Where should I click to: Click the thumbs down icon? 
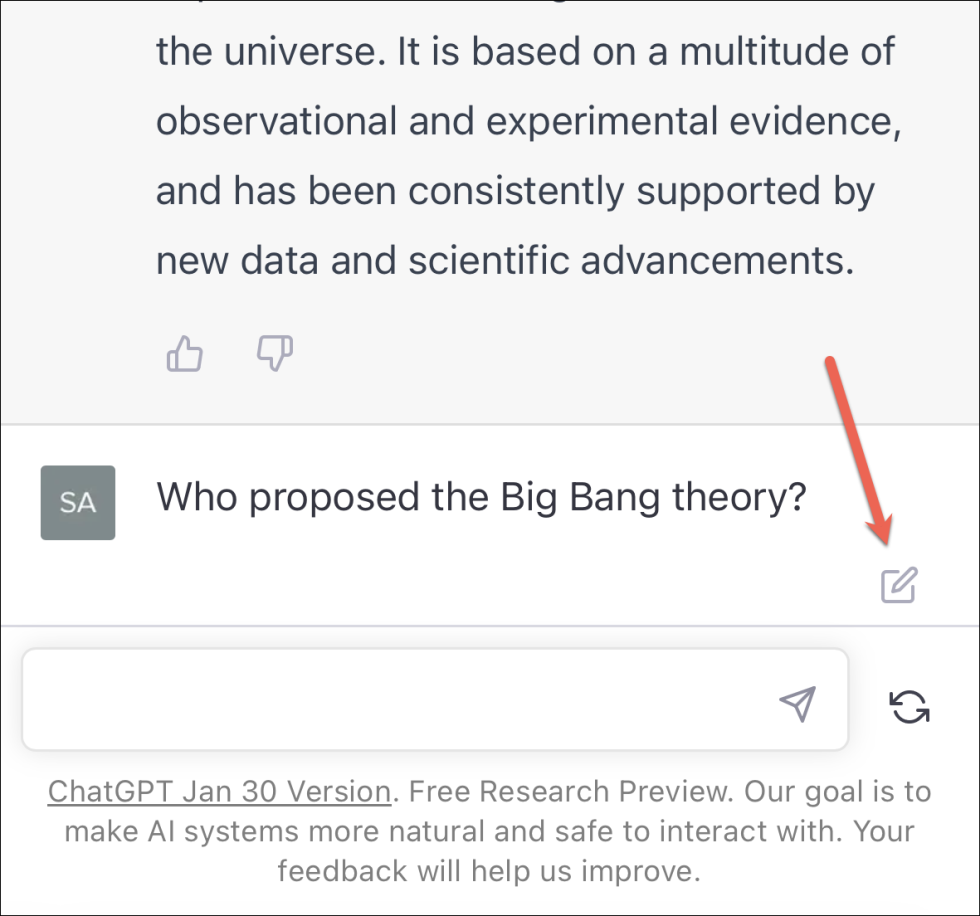pyautogui.click(x=275, y=353)
